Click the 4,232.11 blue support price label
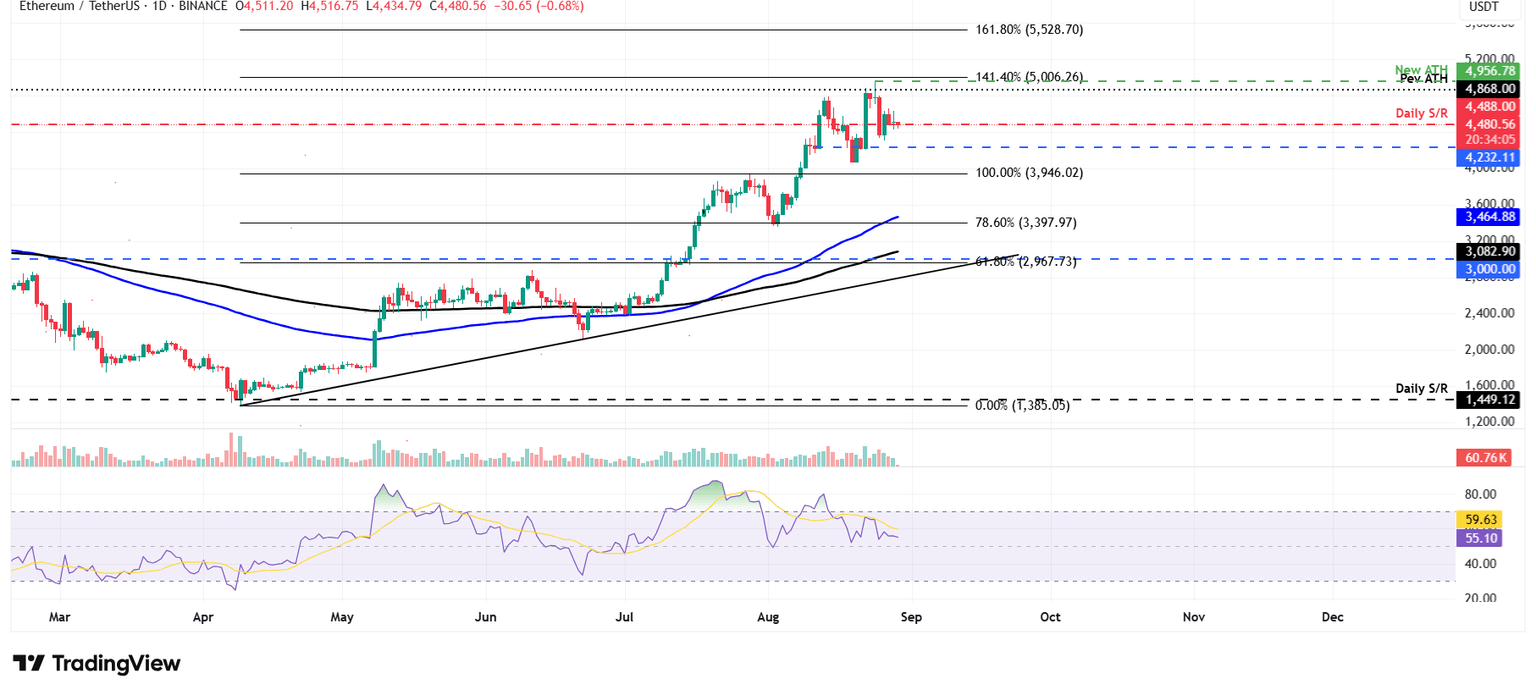Viewport: 1536px width, 695px height. click(x=1489, y=157)
